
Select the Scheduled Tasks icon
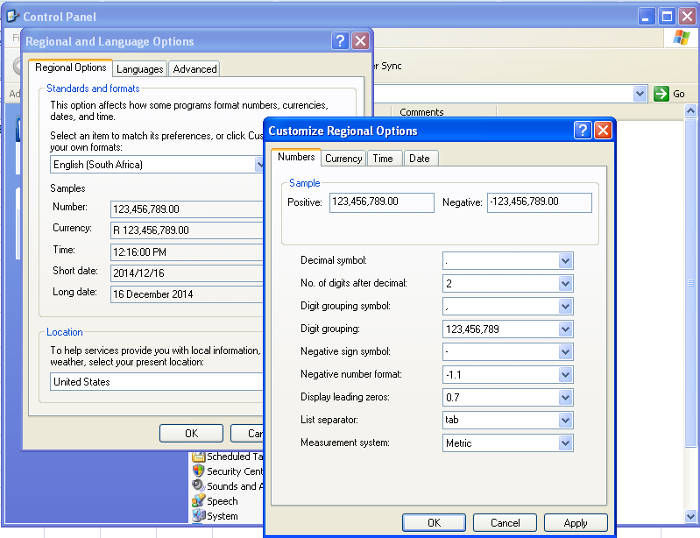tap(198, 457)
